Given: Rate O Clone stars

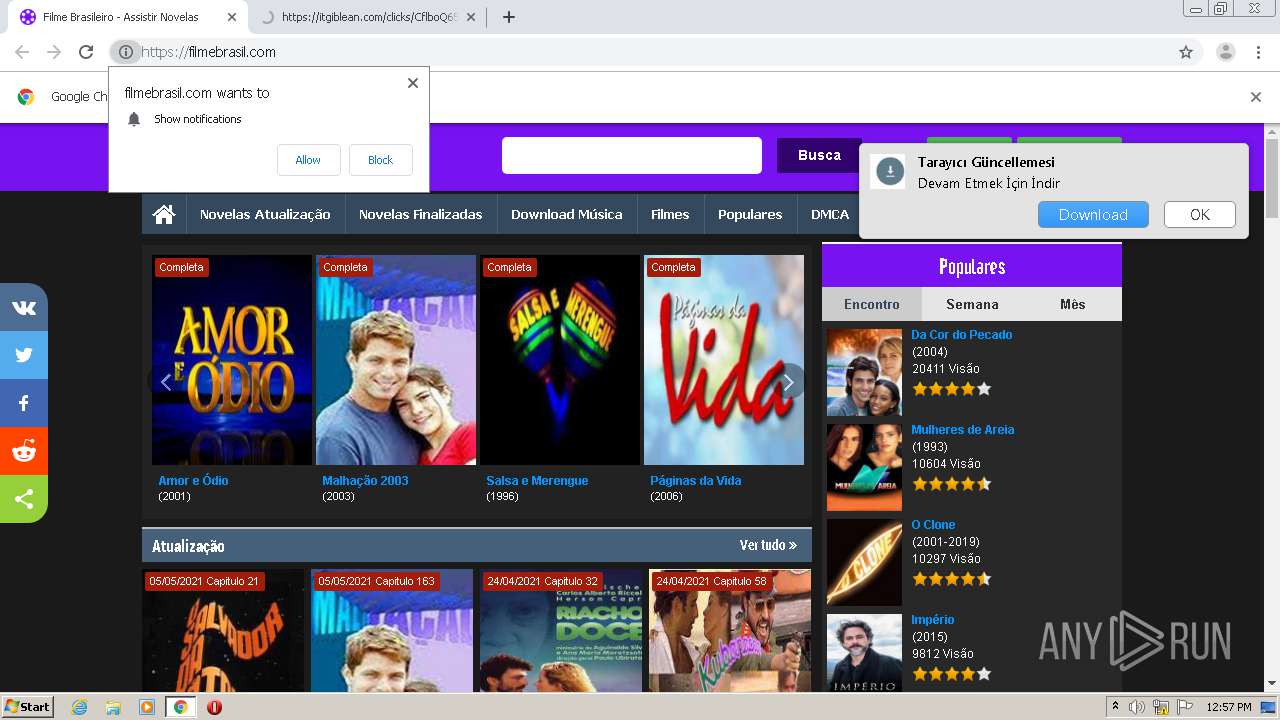Looking at the screenshot, I should [x=951, y=579].
